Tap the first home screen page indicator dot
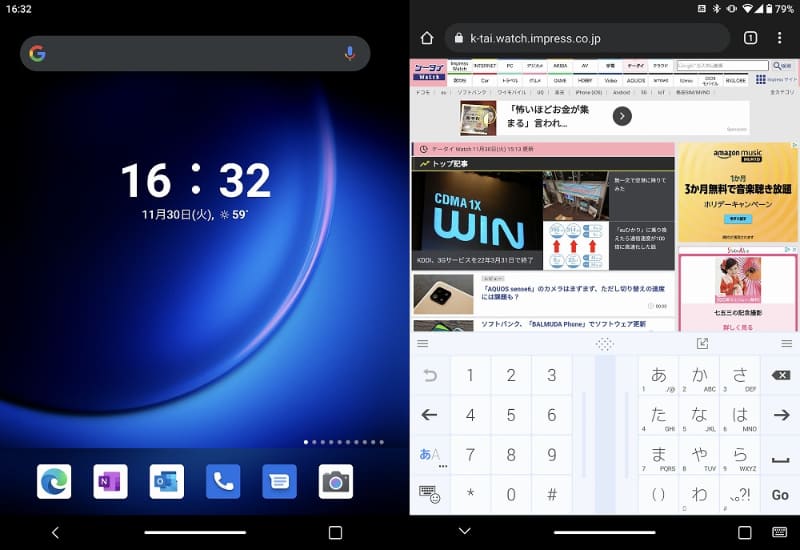800x550 pixels. [306, 442]
